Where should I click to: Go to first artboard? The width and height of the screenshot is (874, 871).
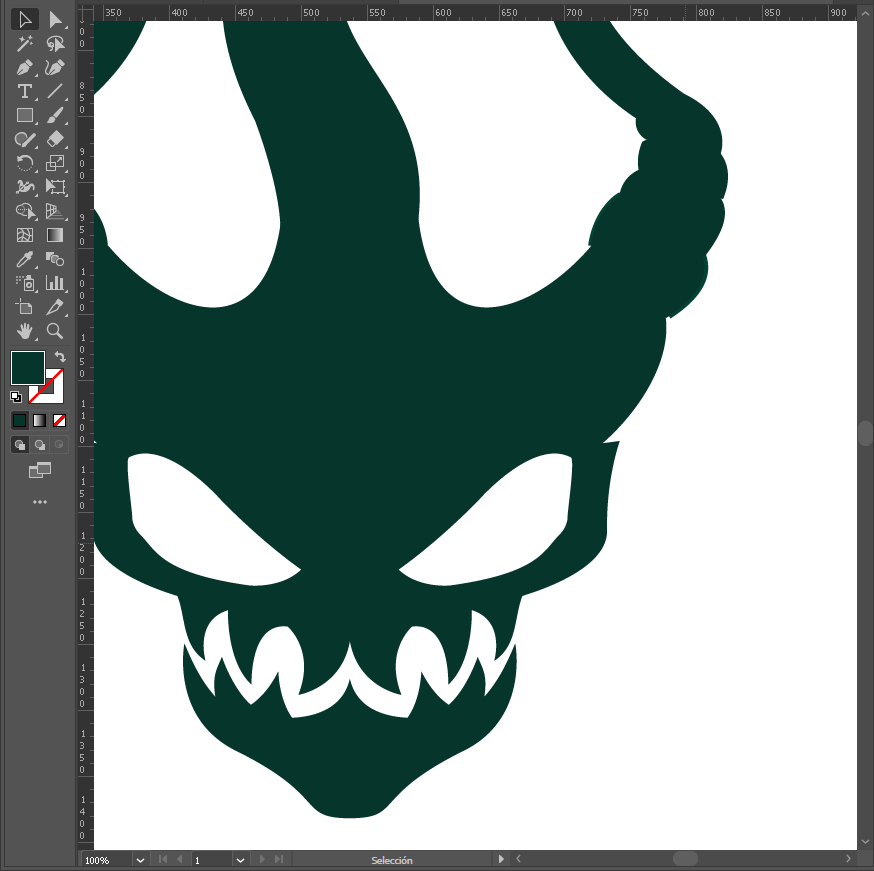coord(163,860)
